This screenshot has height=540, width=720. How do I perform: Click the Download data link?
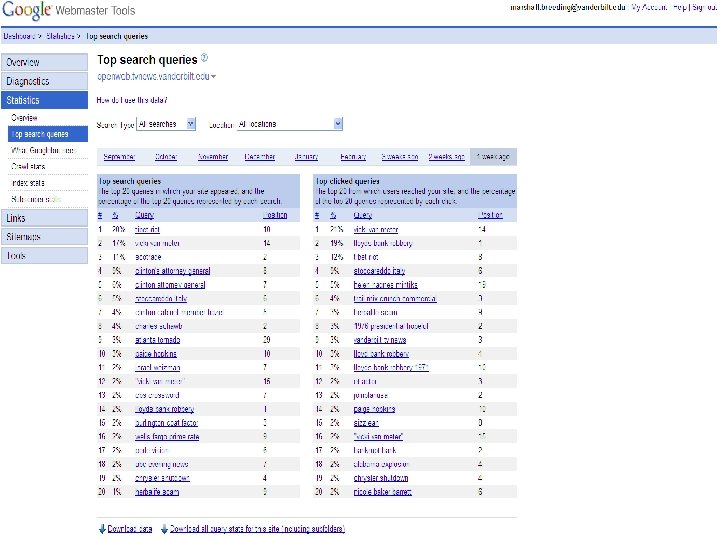(x=129, y=529)
